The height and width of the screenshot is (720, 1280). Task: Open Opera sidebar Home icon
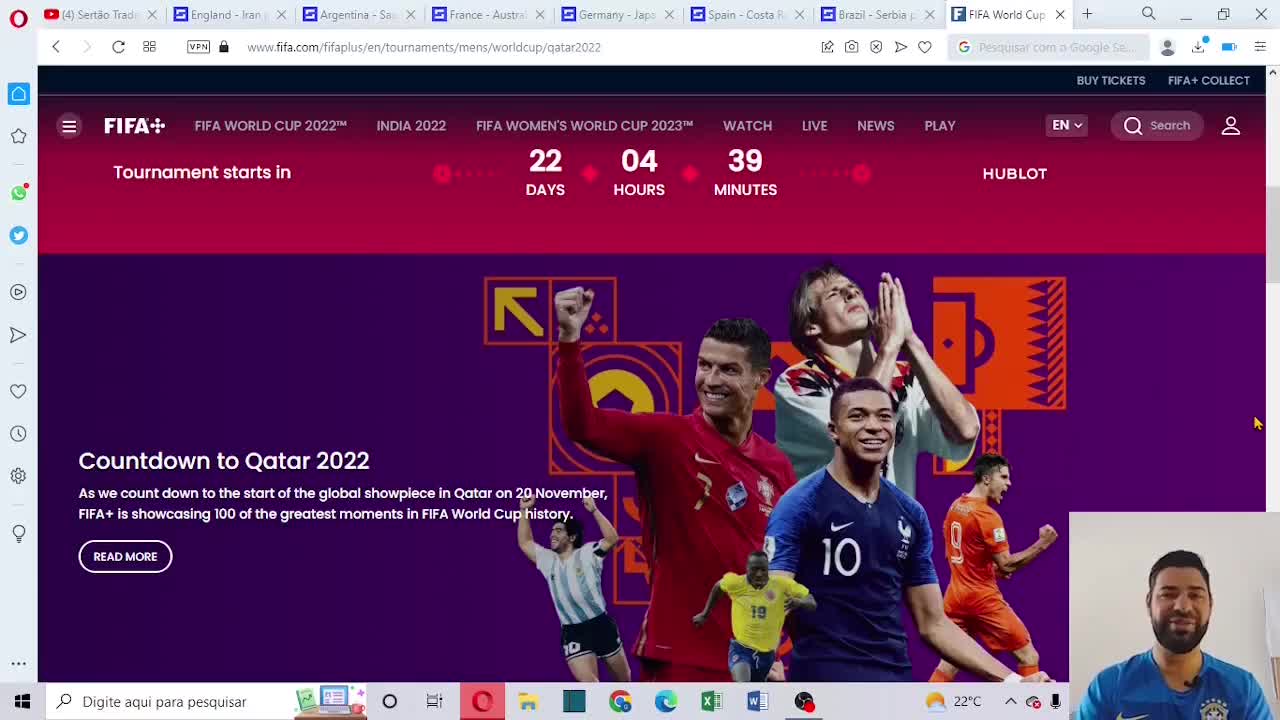coord(18,94)
